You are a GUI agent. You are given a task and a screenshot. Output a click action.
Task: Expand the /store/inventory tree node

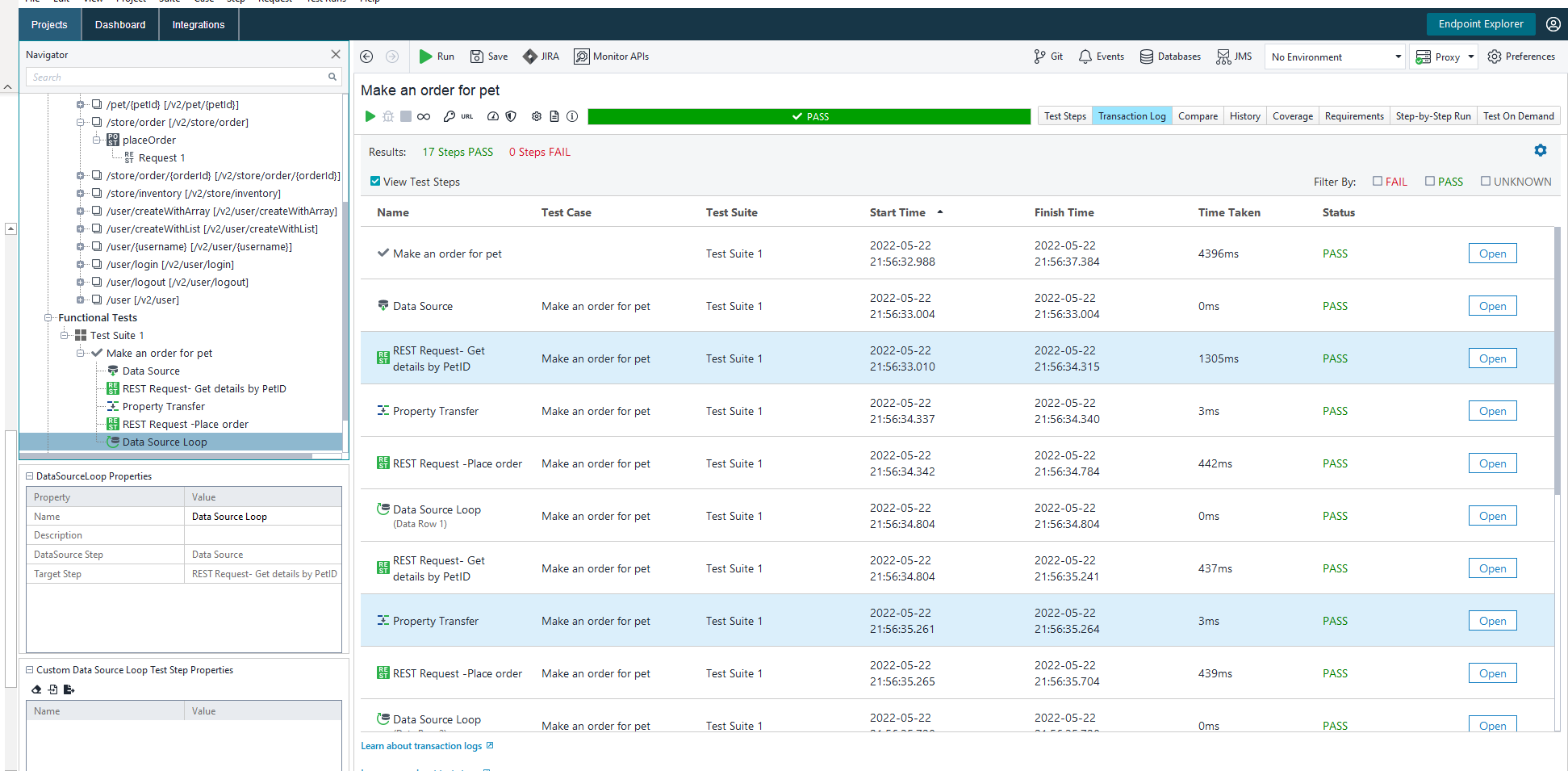pos(81,193)
